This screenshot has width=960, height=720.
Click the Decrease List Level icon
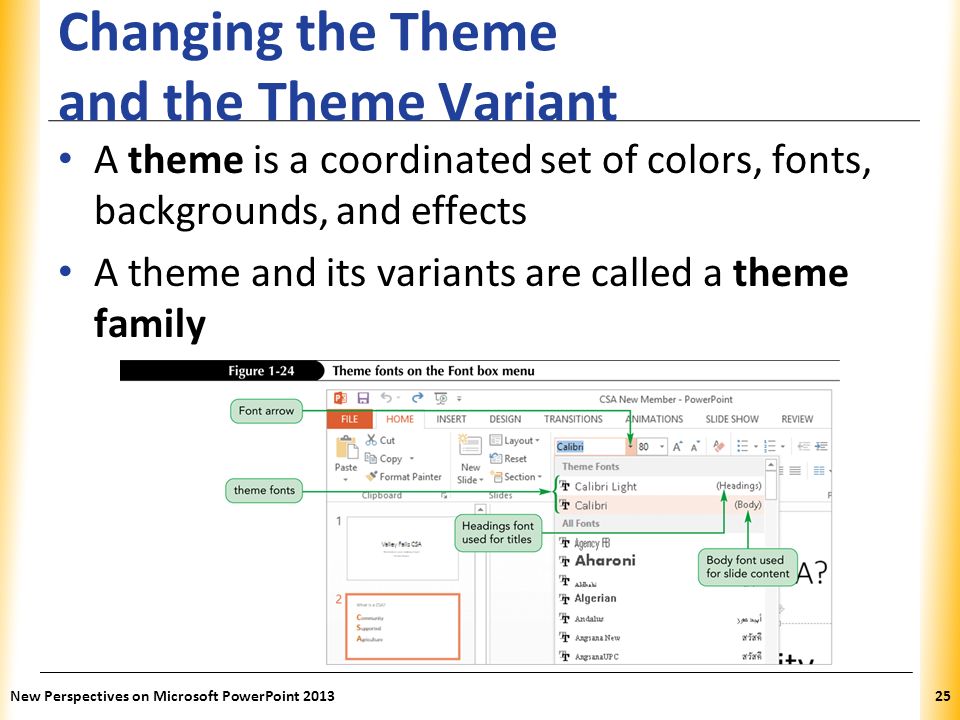(x=804, y=446)
